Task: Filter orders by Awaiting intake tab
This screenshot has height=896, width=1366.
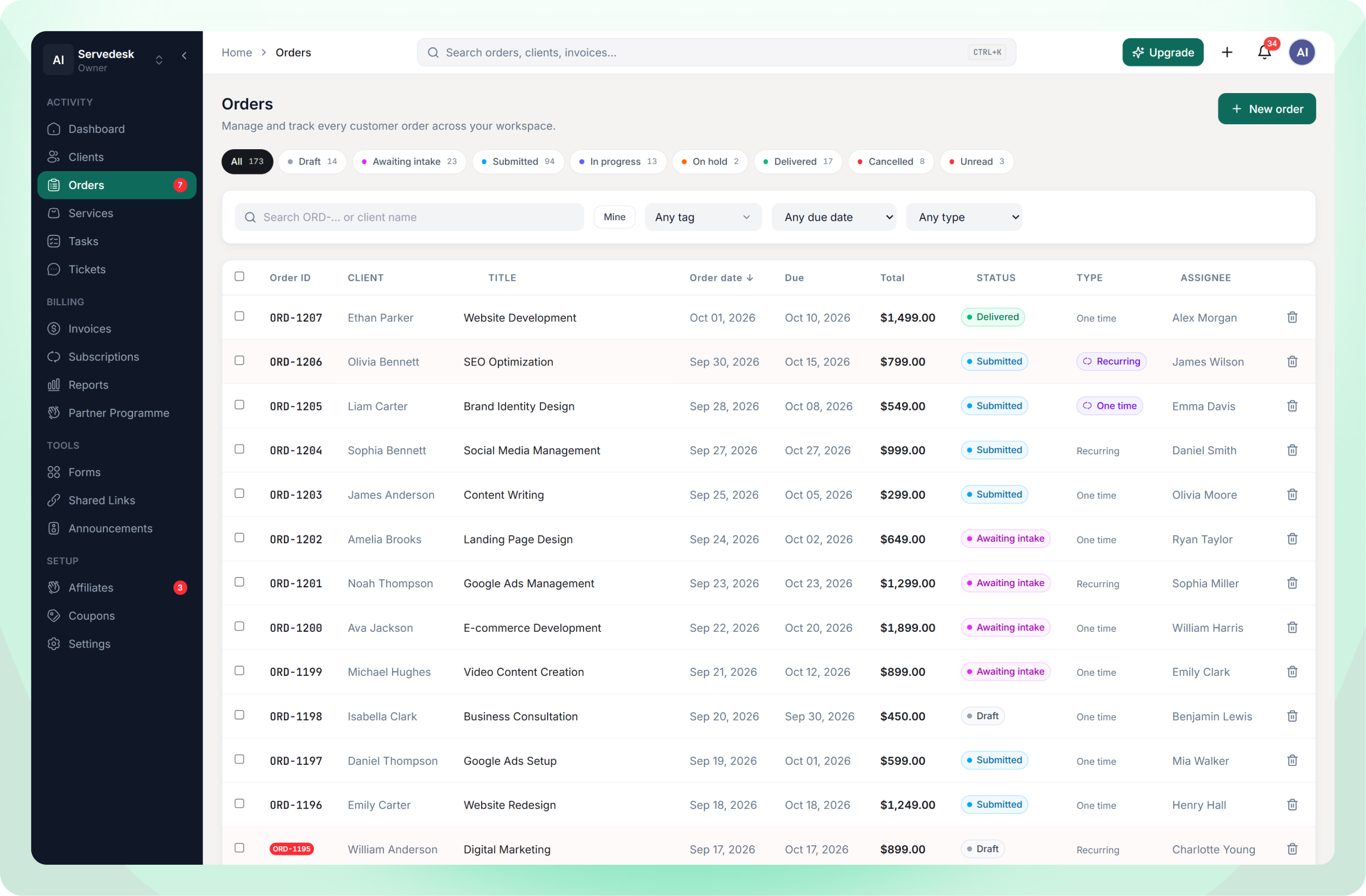Action: (409, 162)
